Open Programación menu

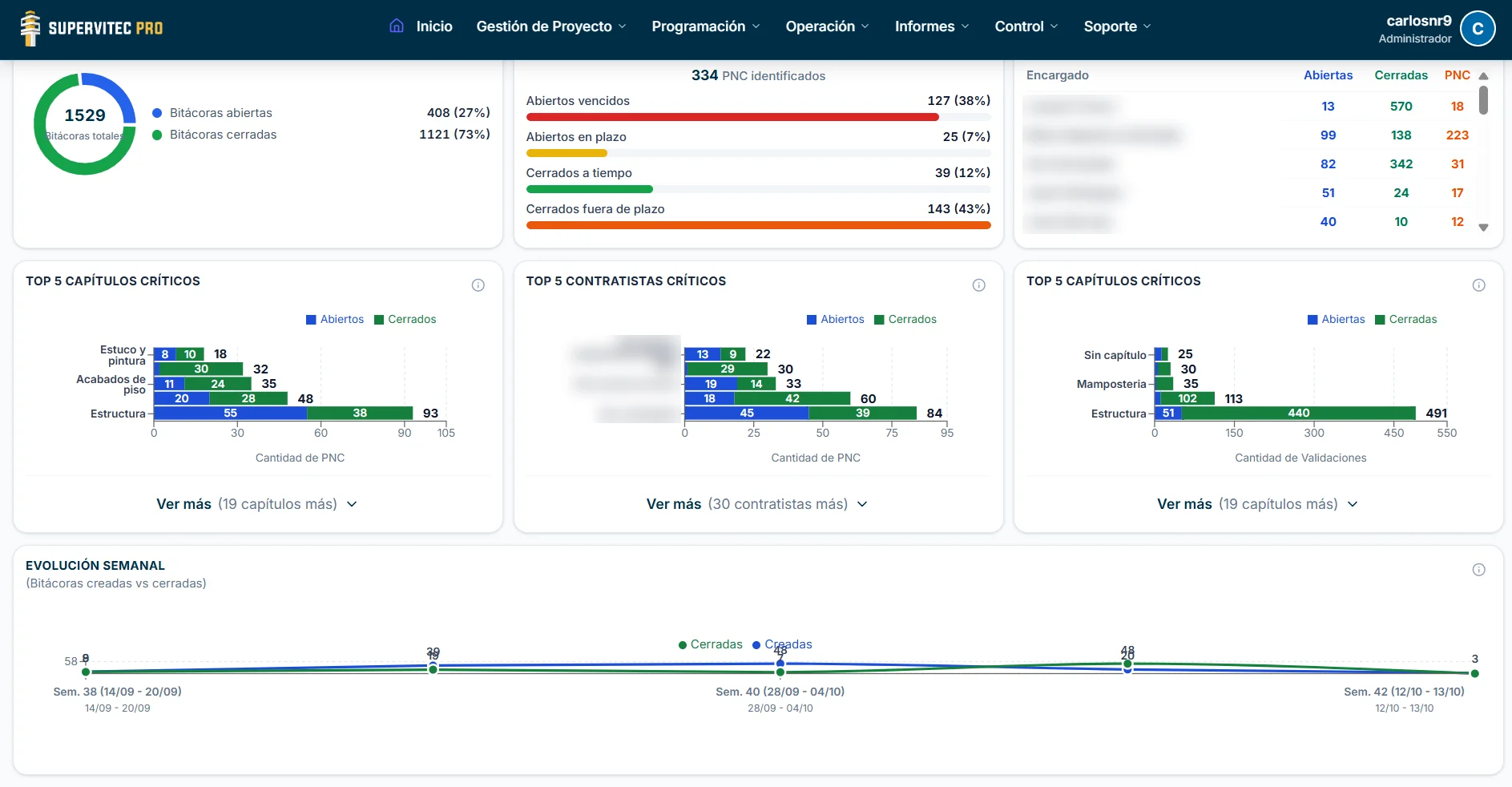(706, 26)
